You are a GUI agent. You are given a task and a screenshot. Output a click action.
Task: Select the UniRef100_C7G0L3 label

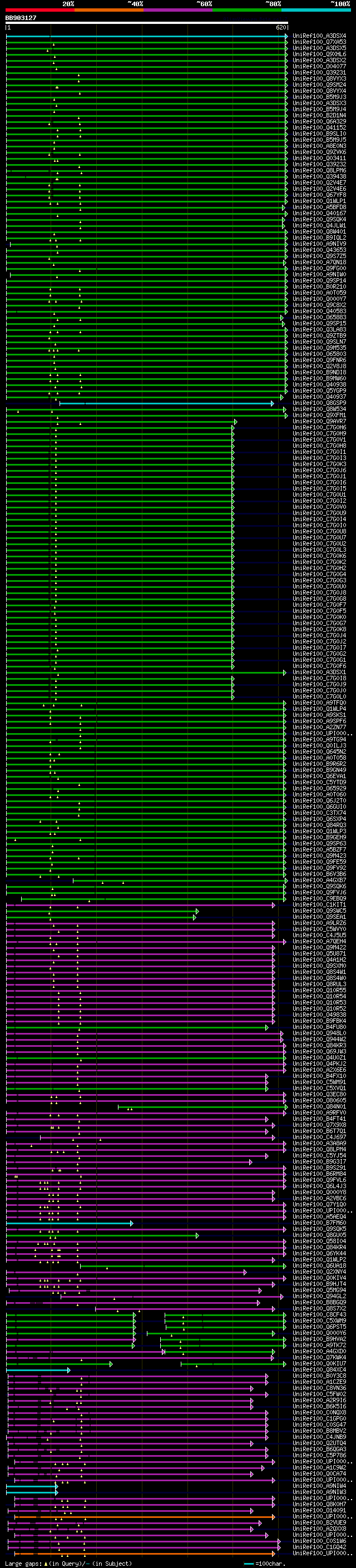(x=319, y=550)
